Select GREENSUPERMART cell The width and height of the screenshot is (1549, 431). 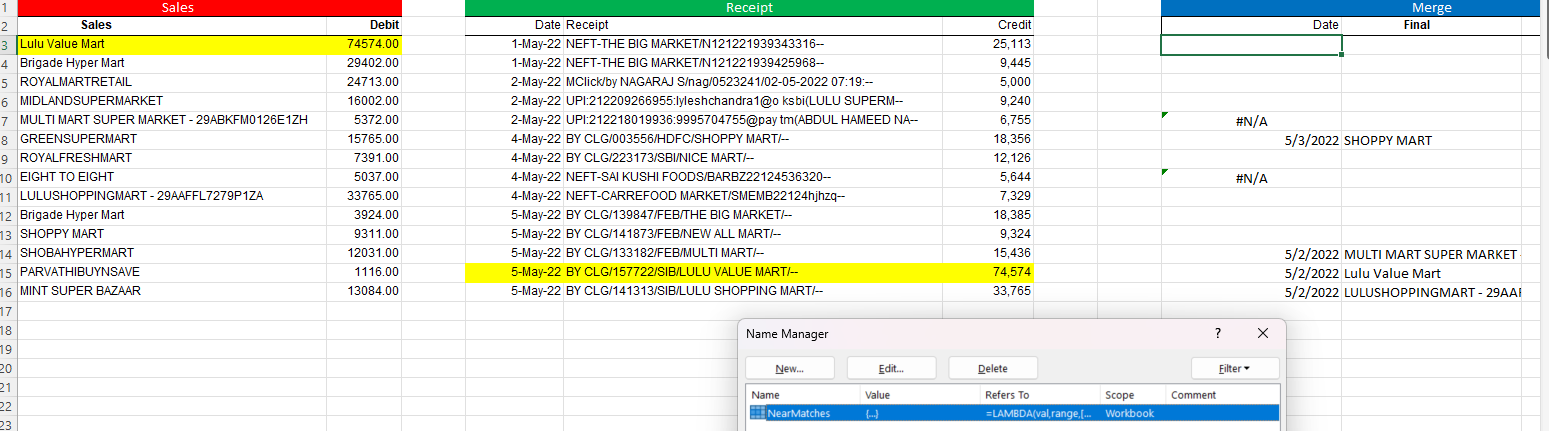point(172,139)
